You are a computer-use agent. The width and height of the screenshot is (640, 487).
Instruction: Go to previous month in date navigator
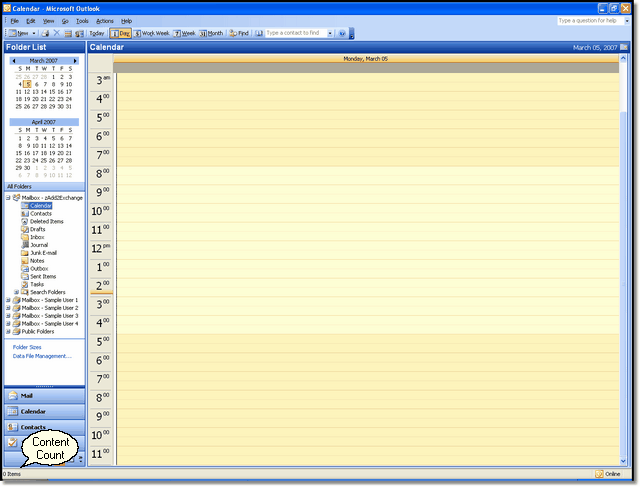pyautogui.click(x=13, y=61)
